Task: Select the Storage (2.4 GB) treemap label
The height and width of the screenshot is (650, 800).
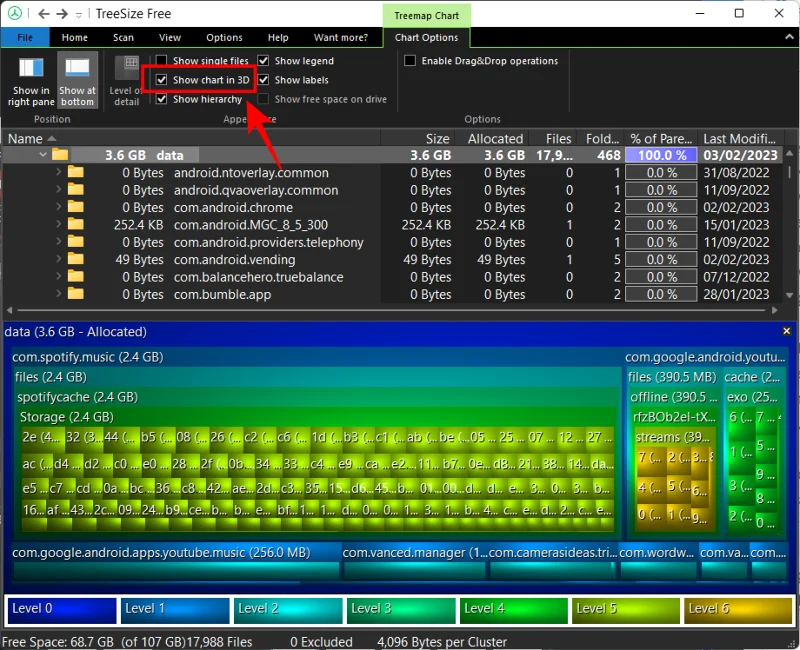Action: click(66, 417)
